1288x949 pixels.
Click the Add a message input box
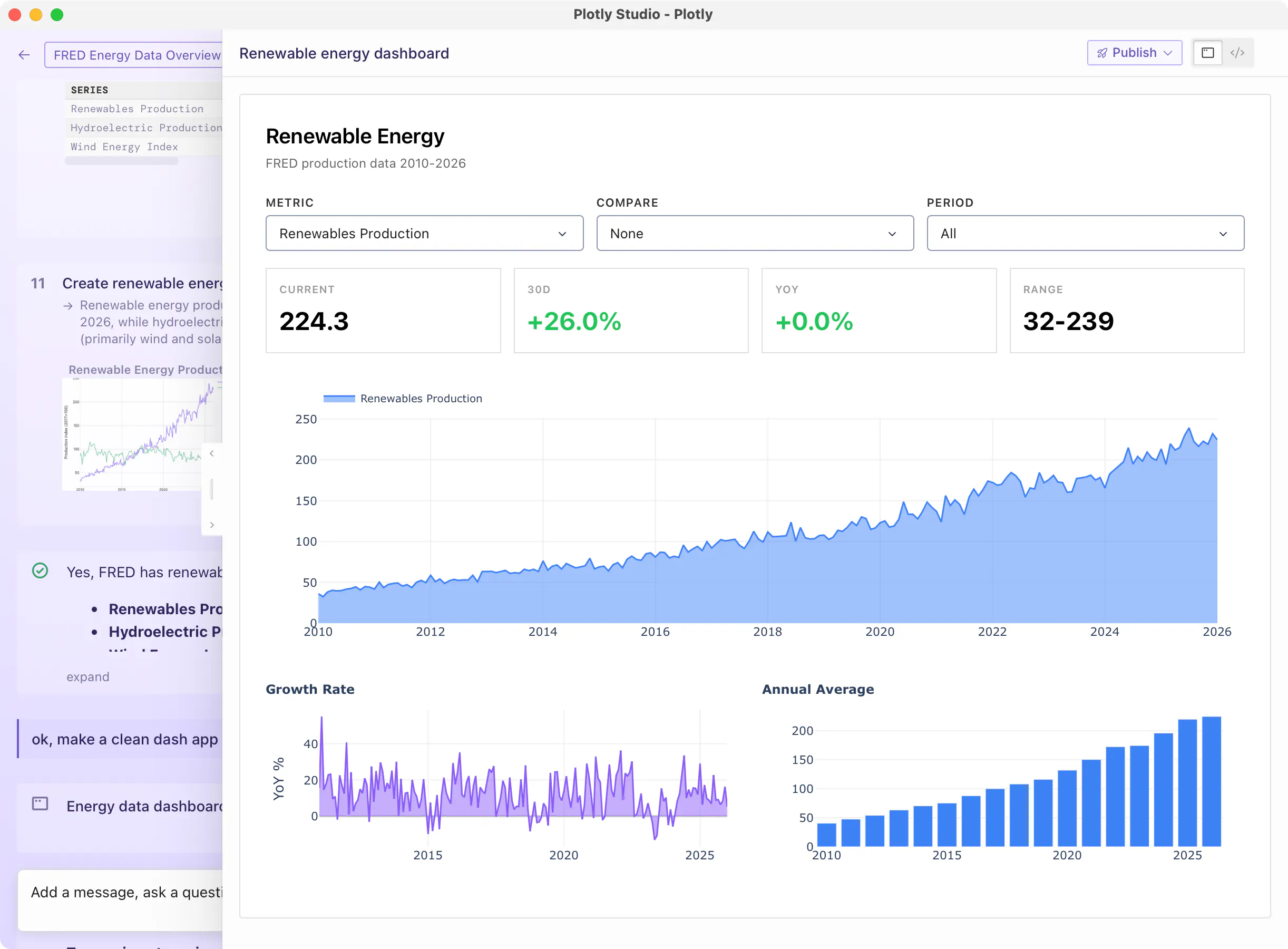click(x=121, y=899)
